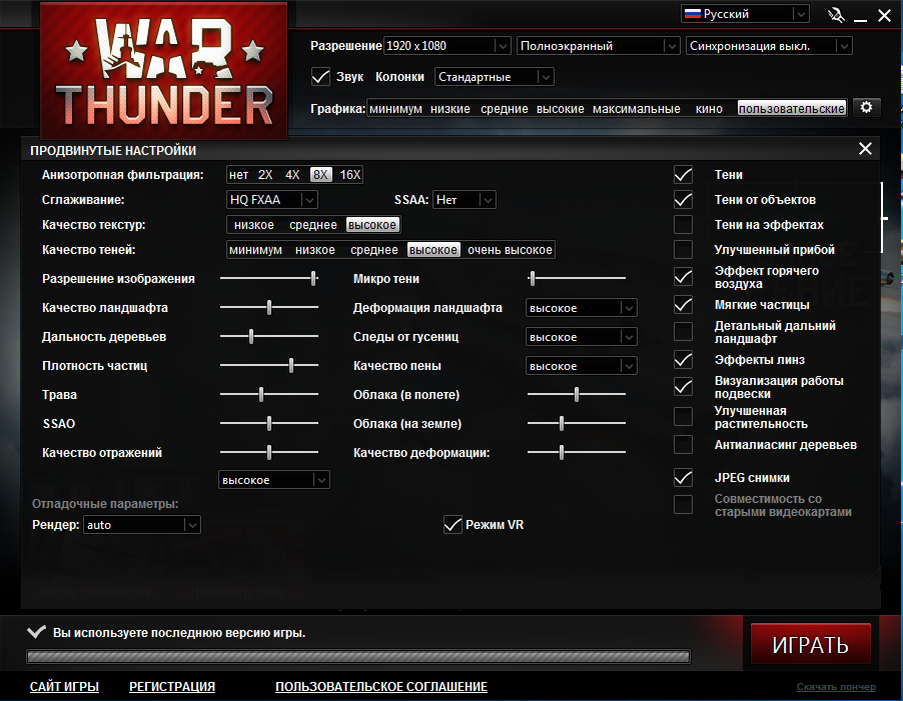
Task: Enable Детальный дальний ландшафт checkbox
Action: click(683, 332)
